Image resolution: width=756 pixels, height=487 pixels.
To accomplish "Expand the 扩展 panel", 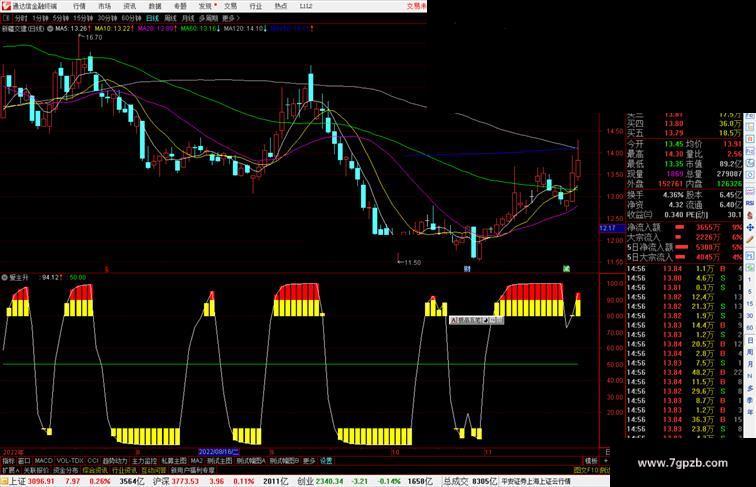I will click(x=10, y=470).
